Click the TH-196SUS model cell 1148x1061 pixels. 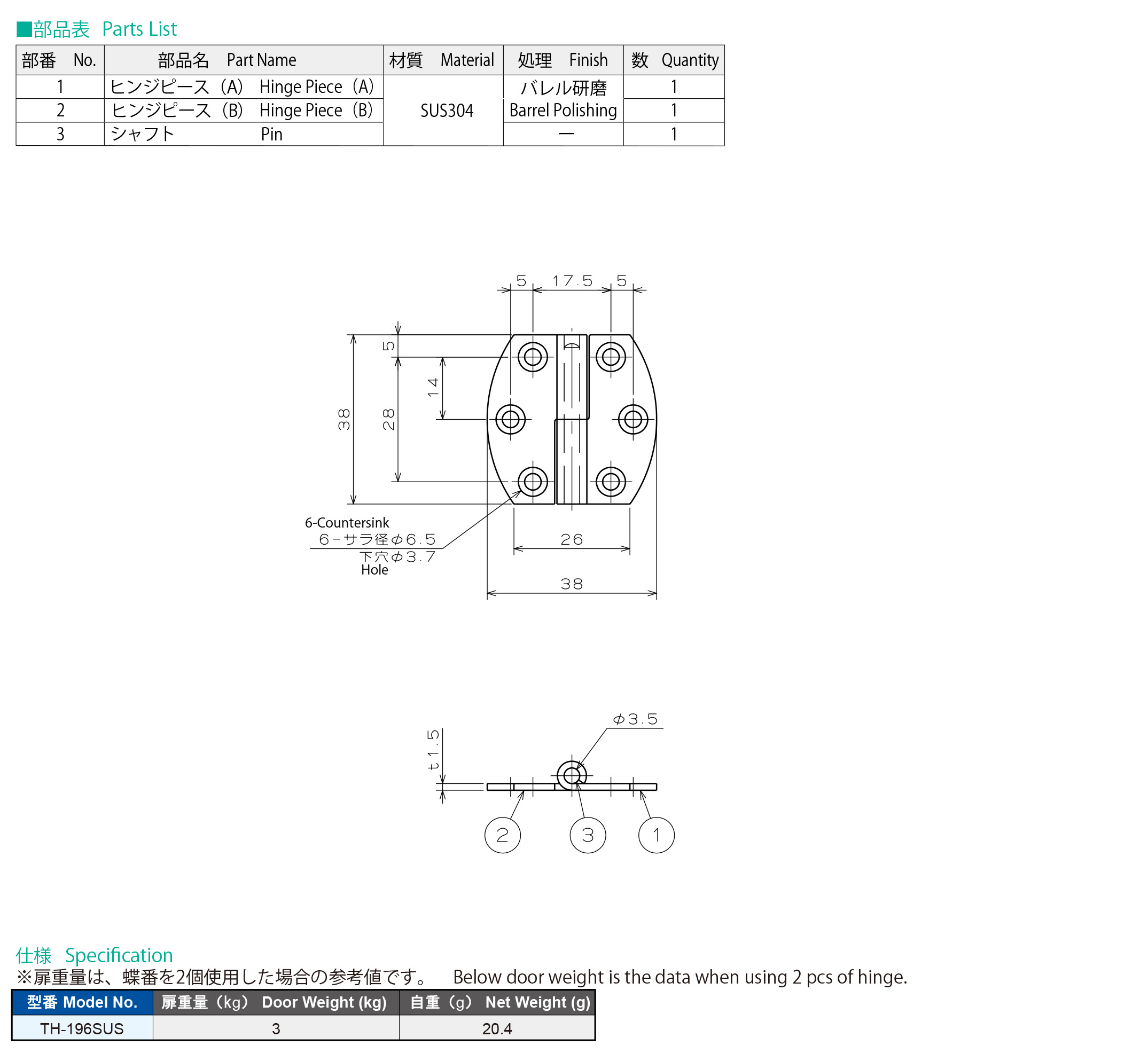click(x=82, y=1028)
